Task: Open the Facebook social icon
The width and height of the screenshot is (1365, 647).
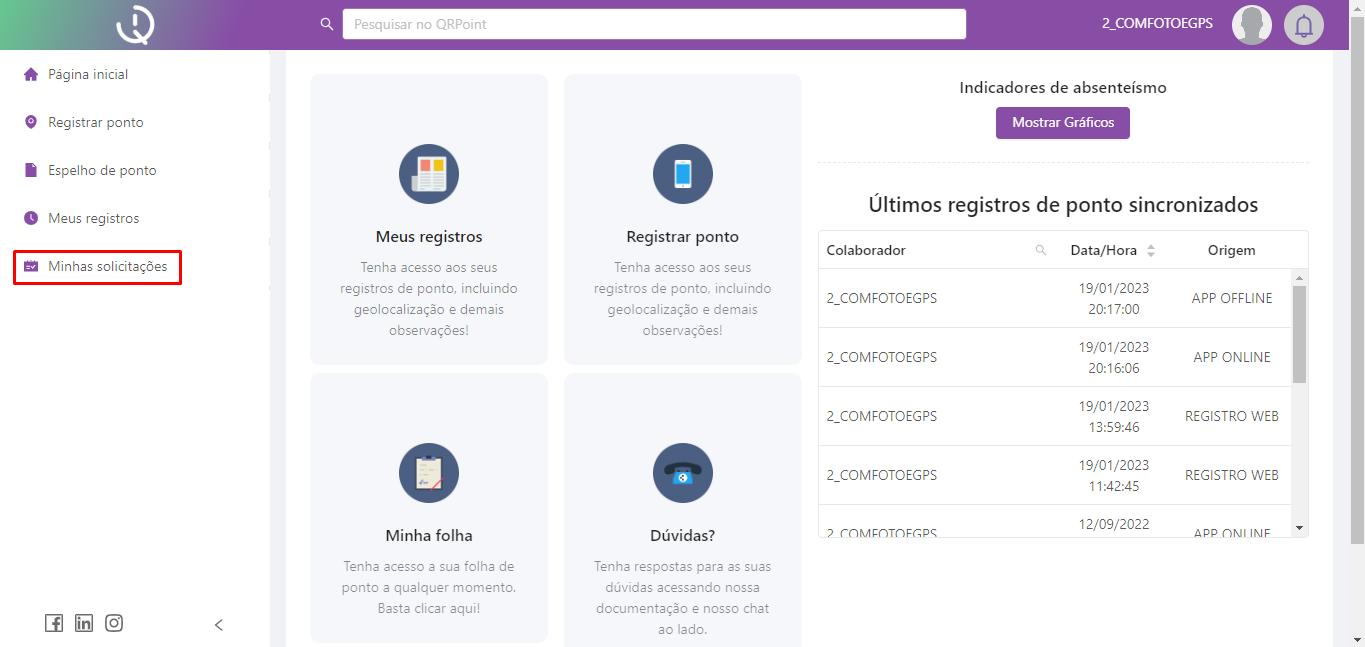Action: click(x=54, y=623)
